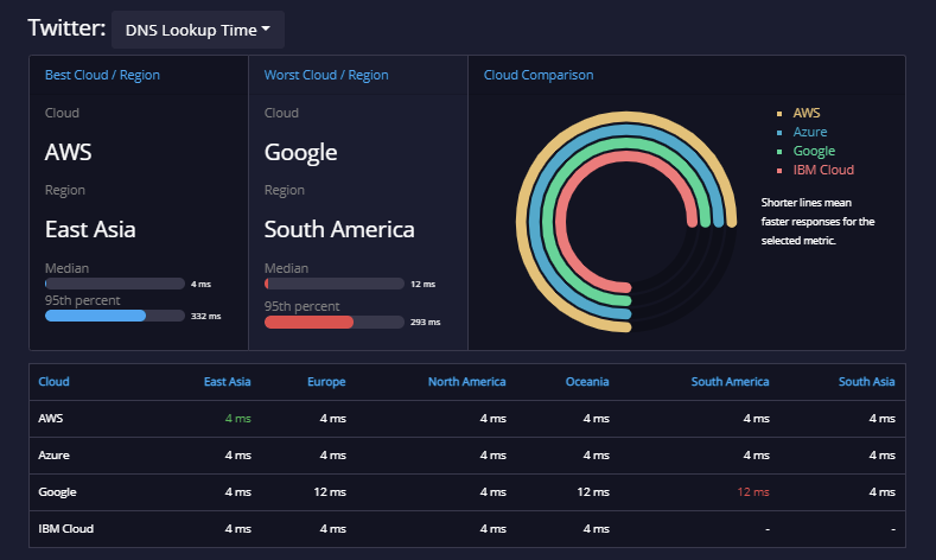This screenshot has height=560, width=936.
Task: Select AWS in the chart legend
Action: (x=806, y=113)
